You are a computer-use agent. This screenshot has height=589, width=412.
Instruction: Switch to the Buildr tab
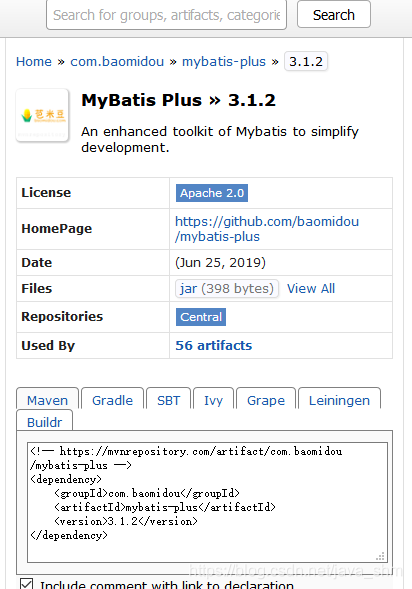pyautogui.click(x=45, y=422)
